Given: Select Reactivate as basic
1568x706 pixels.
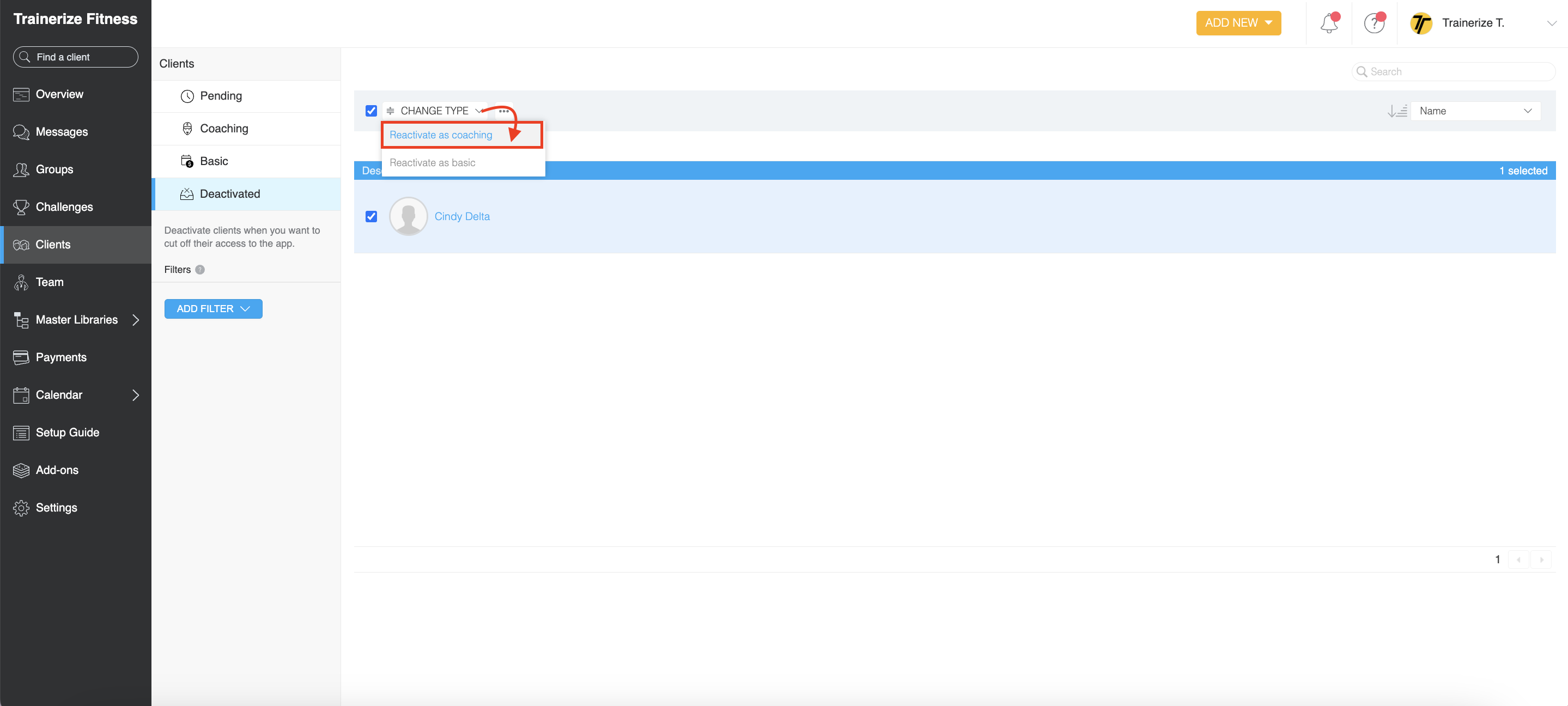Looking at the screenshot, I should tap(463, 162).
